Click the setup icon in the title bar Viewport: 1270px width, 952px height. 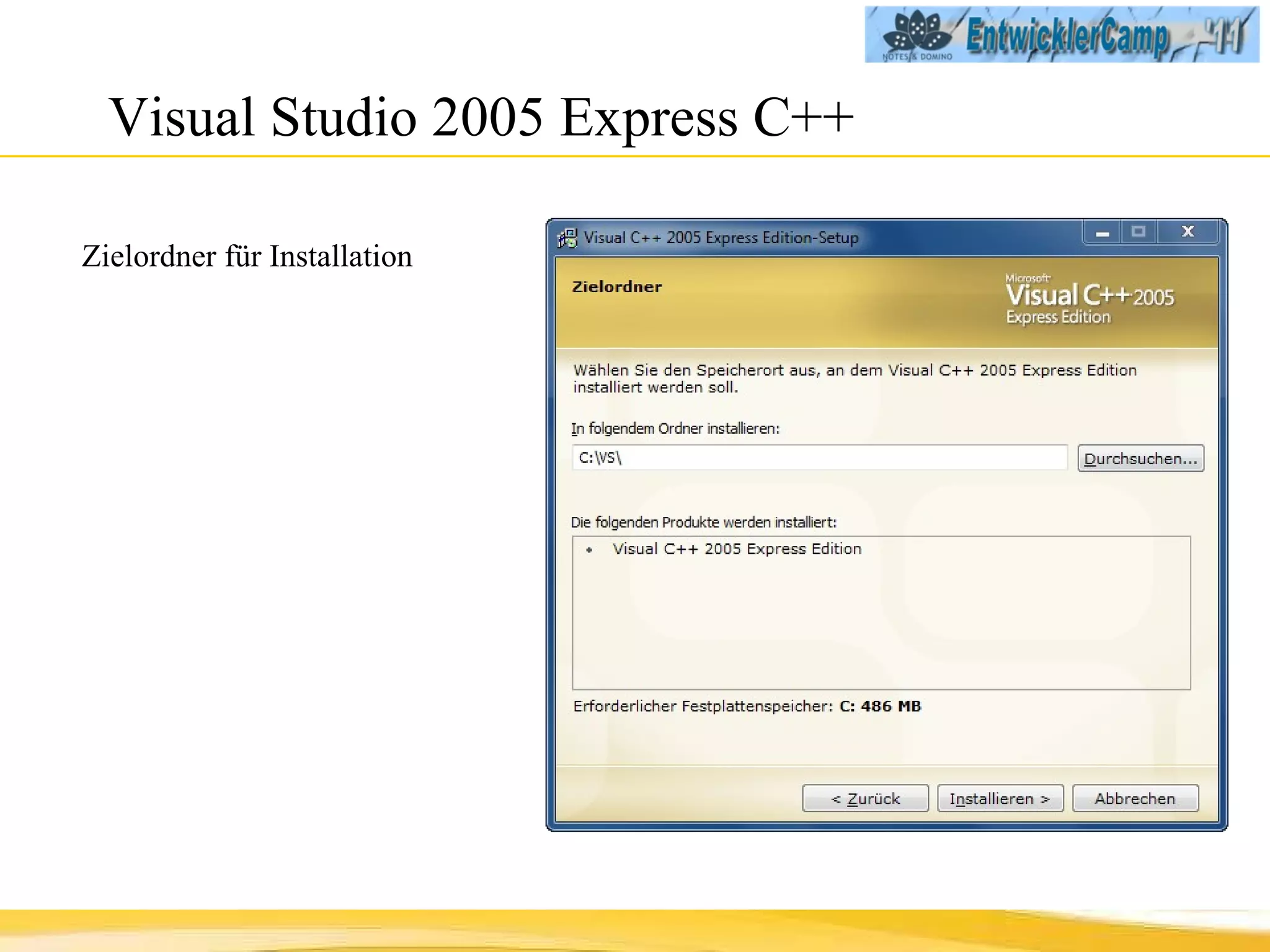(x=567, y=238)
